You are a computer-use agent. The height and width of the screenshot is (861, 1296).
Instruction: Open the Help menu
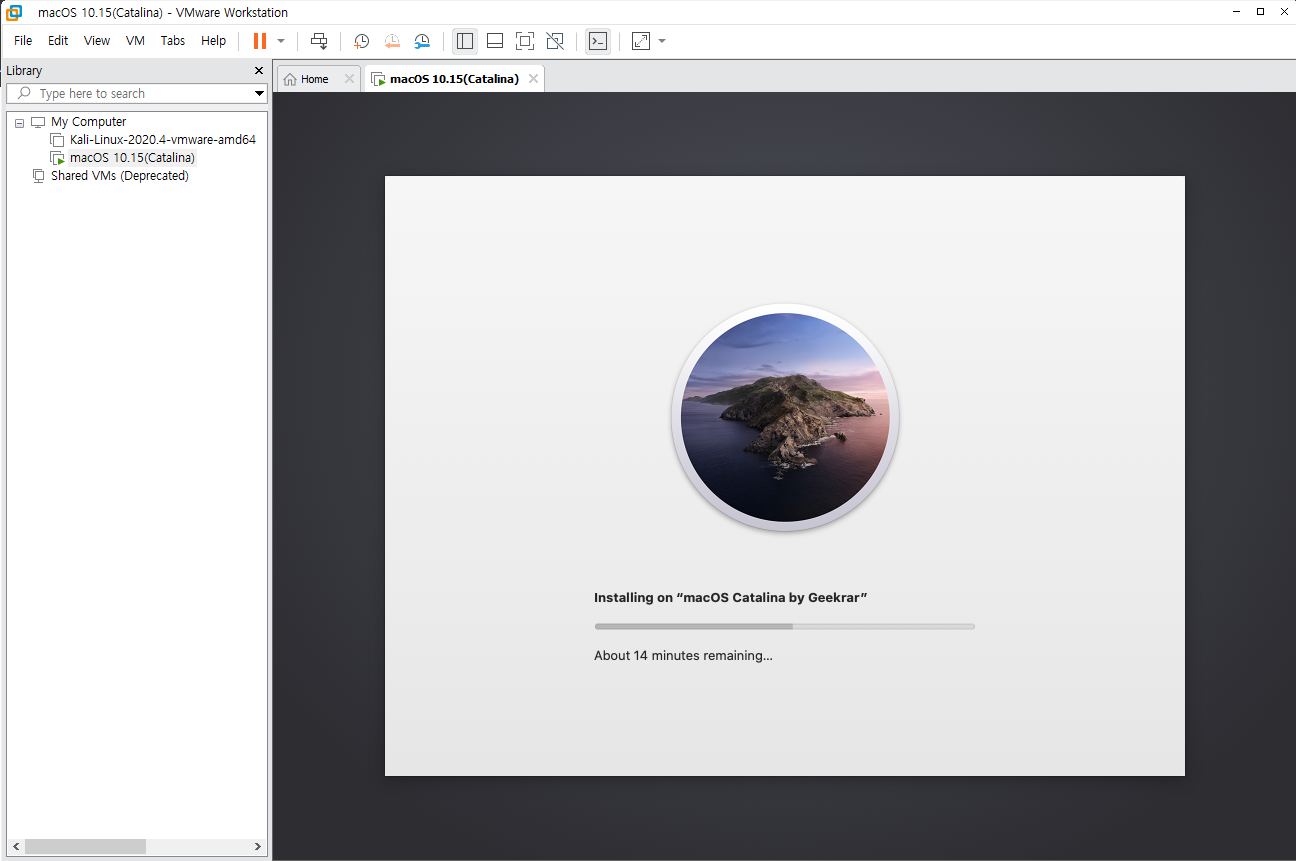point(214,41)
